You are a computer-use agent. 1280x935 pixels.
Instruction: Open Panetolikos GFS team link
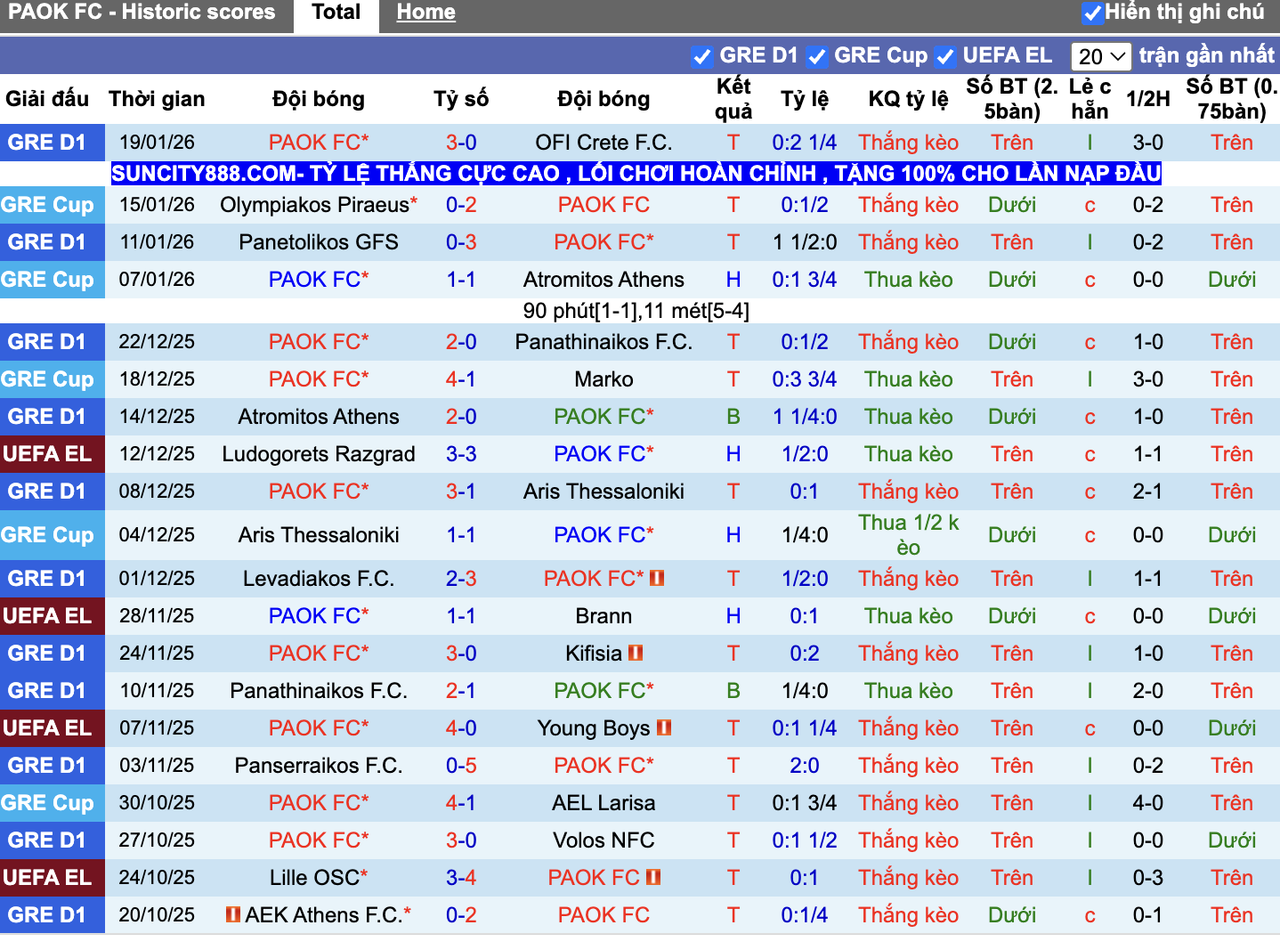319,242
